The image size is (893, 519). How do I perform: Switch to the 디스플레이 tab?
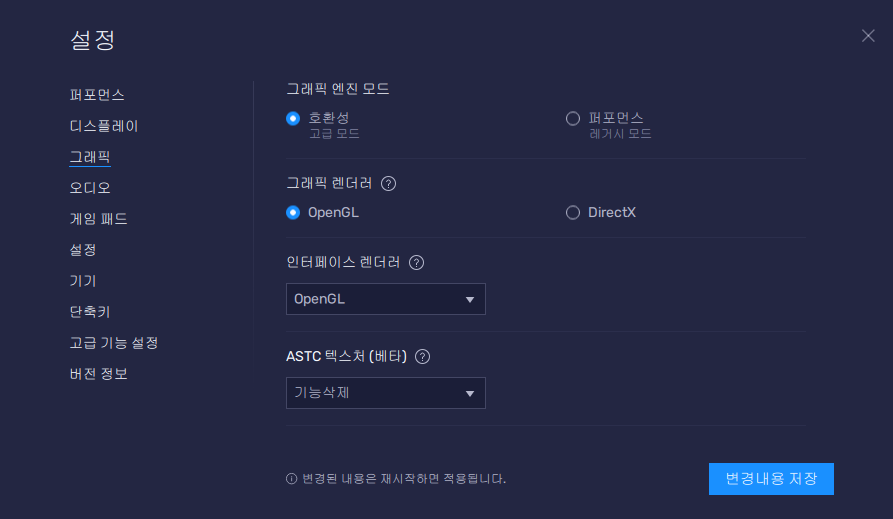pos(104,126)
